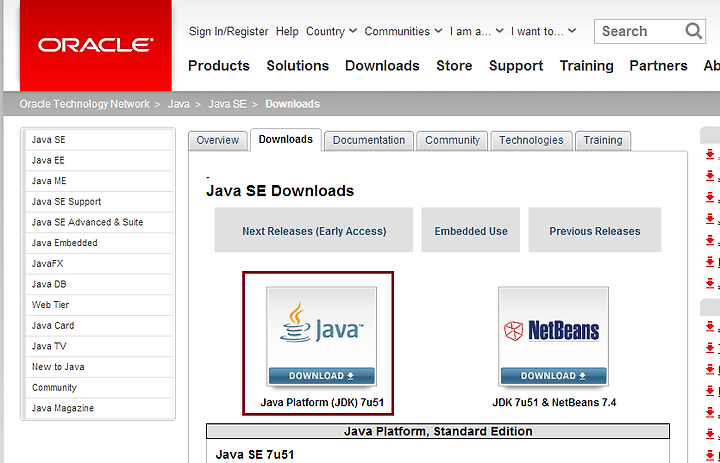Switch to the Overview tab
The width and height of the screenshot is (720, 463).
(218, 141)
